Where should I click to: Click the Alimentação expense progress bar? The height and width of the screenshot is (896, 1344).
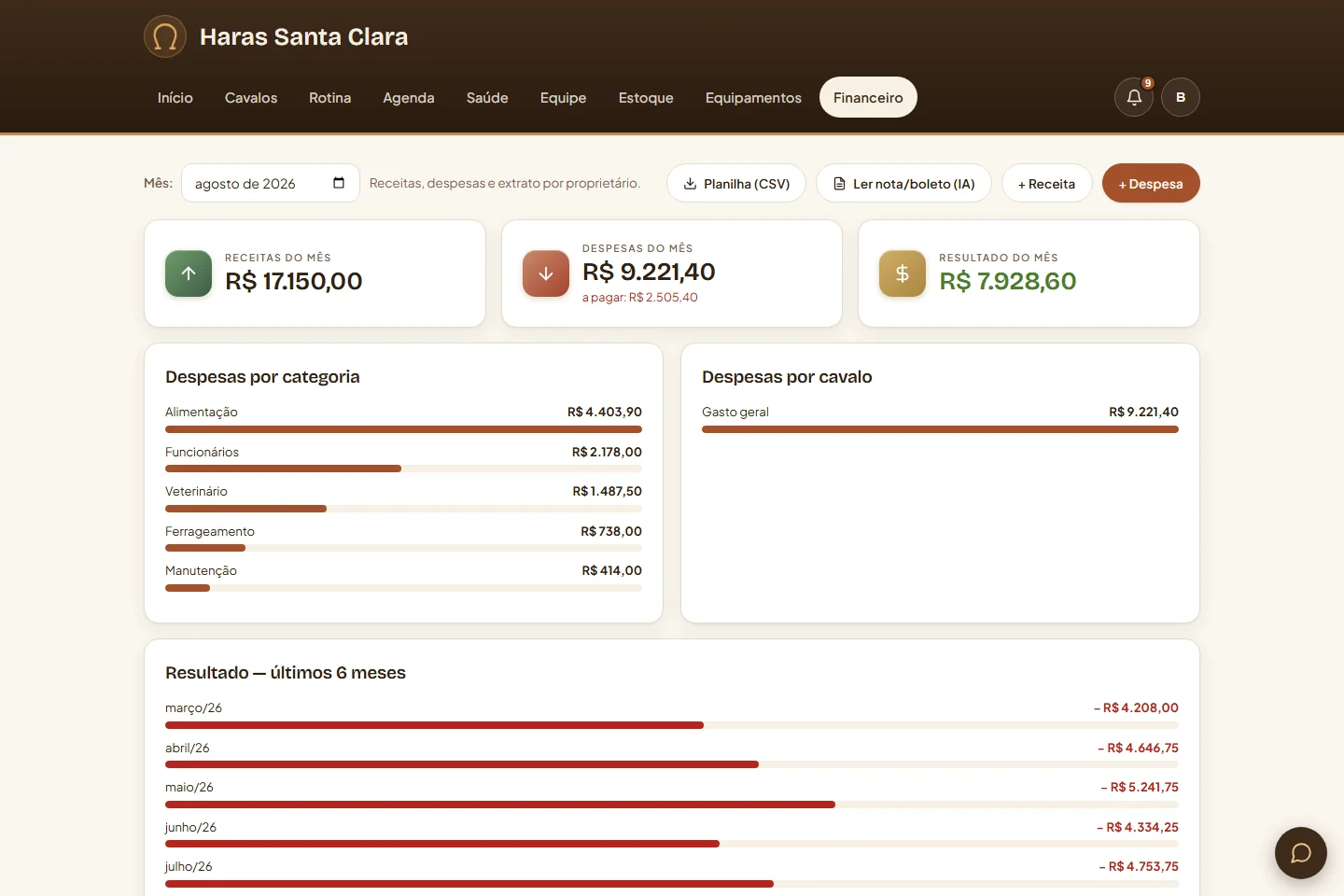coord(403,429)
